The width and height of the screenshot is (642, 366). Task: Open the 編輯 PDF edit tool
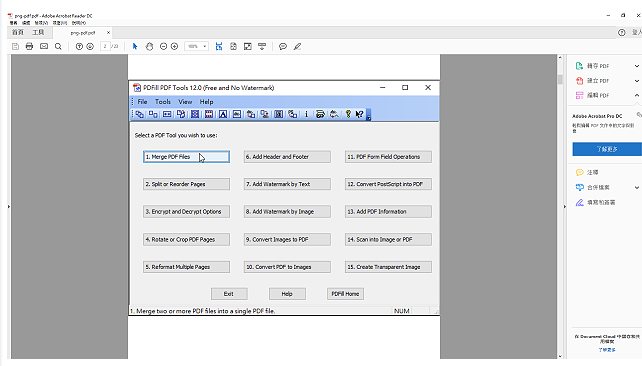coord(592,95)
